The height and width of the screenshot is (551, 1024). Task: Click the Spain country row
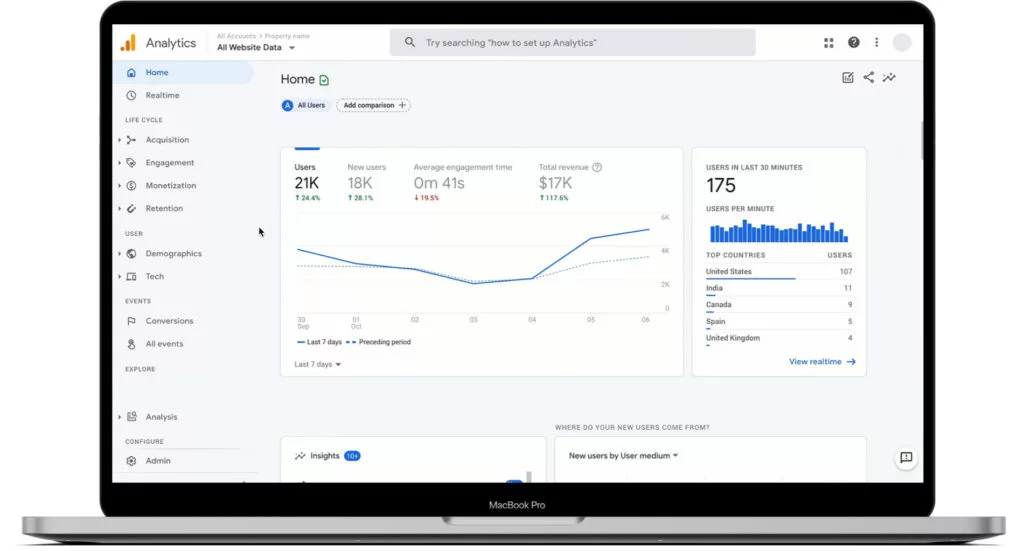(778, 322)
